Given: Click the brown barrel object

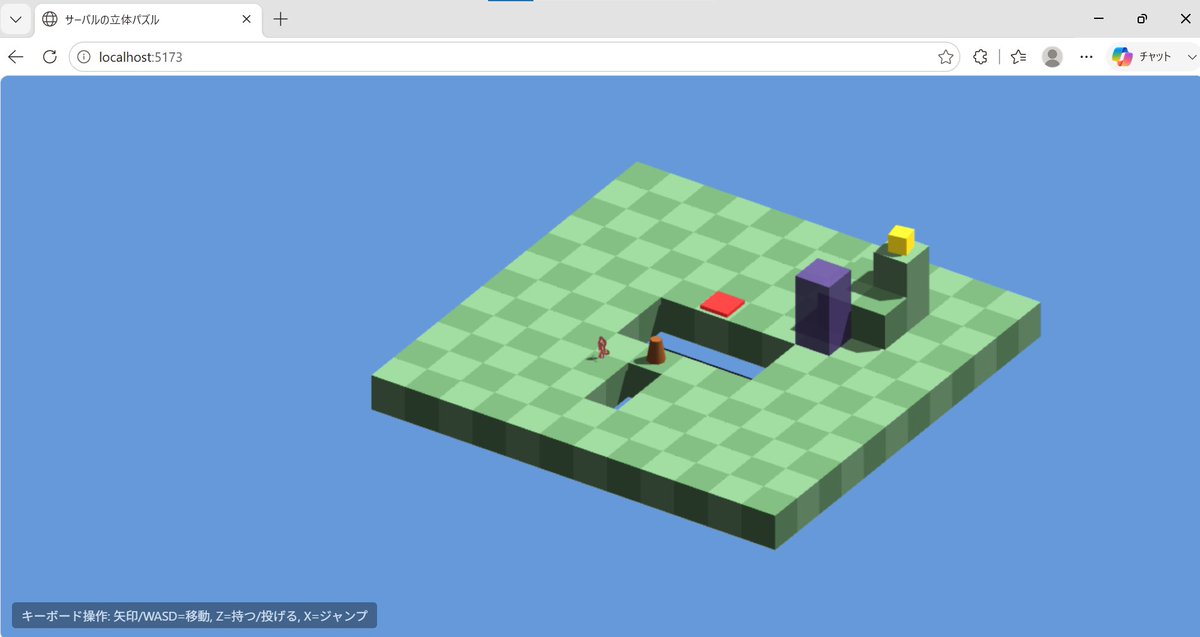Looking at the screenshot, I should (x=656, y=350).
